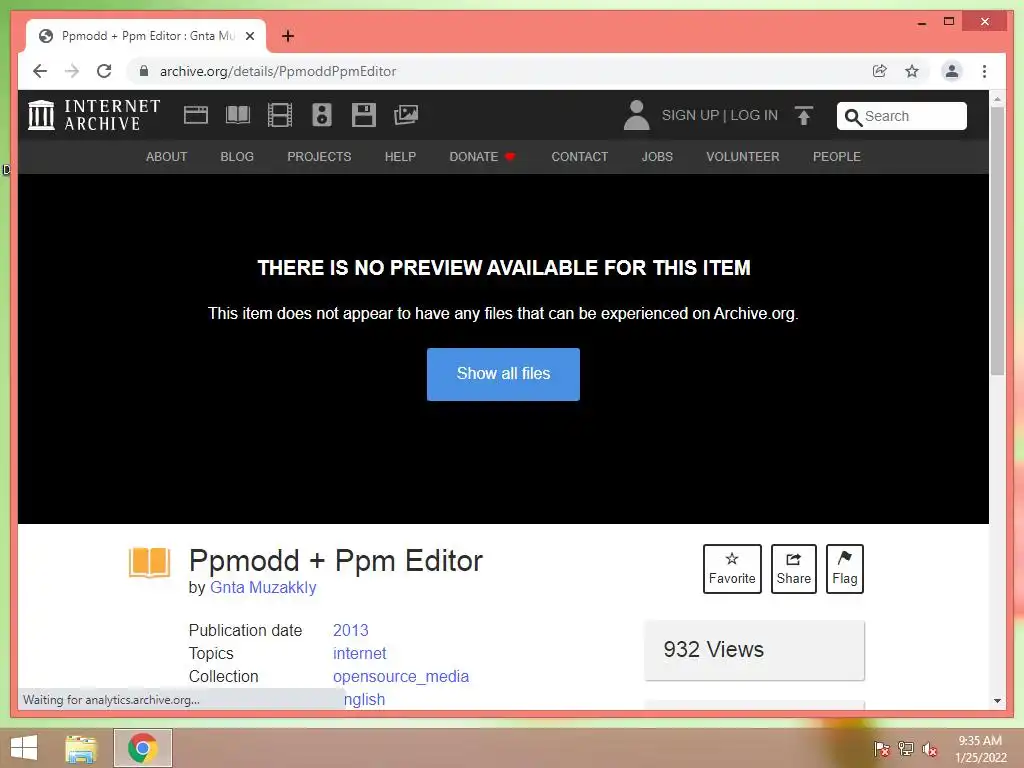1024x768 pixels.
Task: Click the Chrome taskbar icon
Action: click(x=142, y=748)
